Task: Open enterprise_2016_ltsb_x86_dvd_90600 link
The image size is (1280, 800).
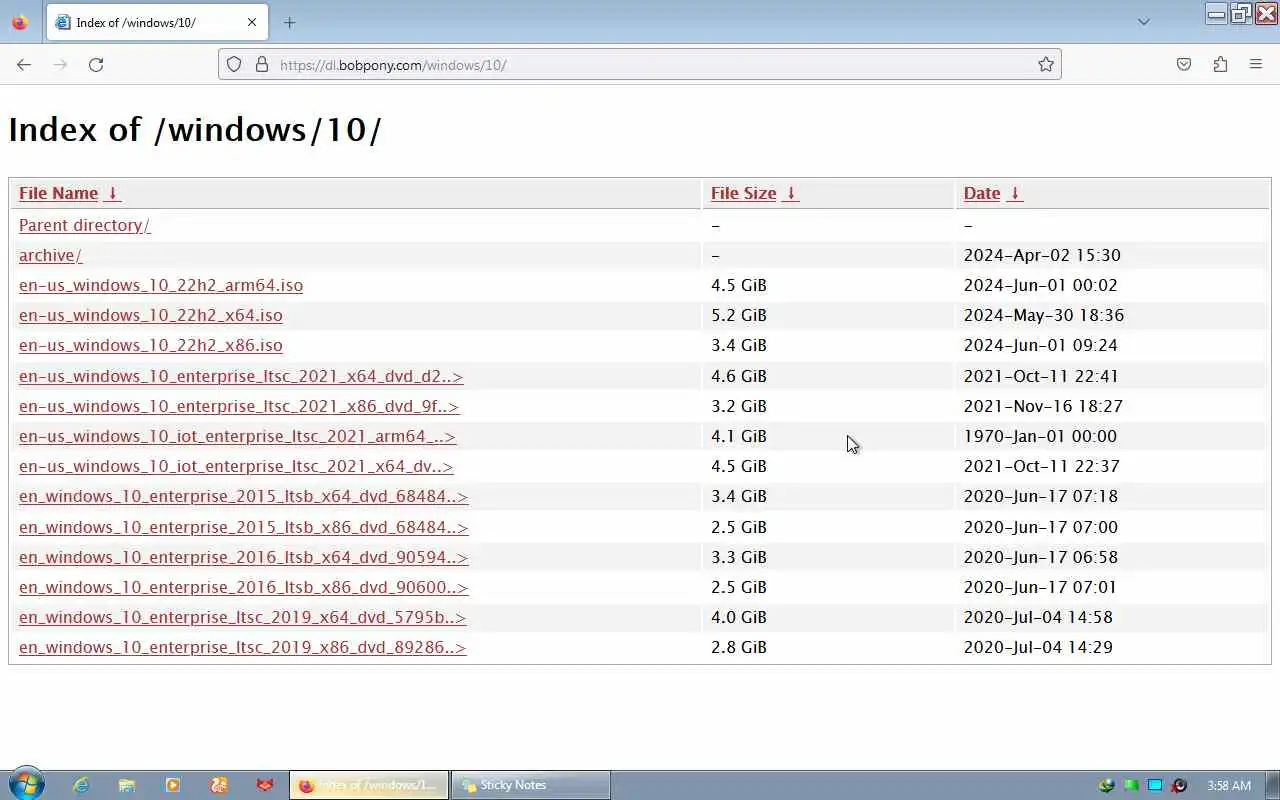Action: pos(243,587)
